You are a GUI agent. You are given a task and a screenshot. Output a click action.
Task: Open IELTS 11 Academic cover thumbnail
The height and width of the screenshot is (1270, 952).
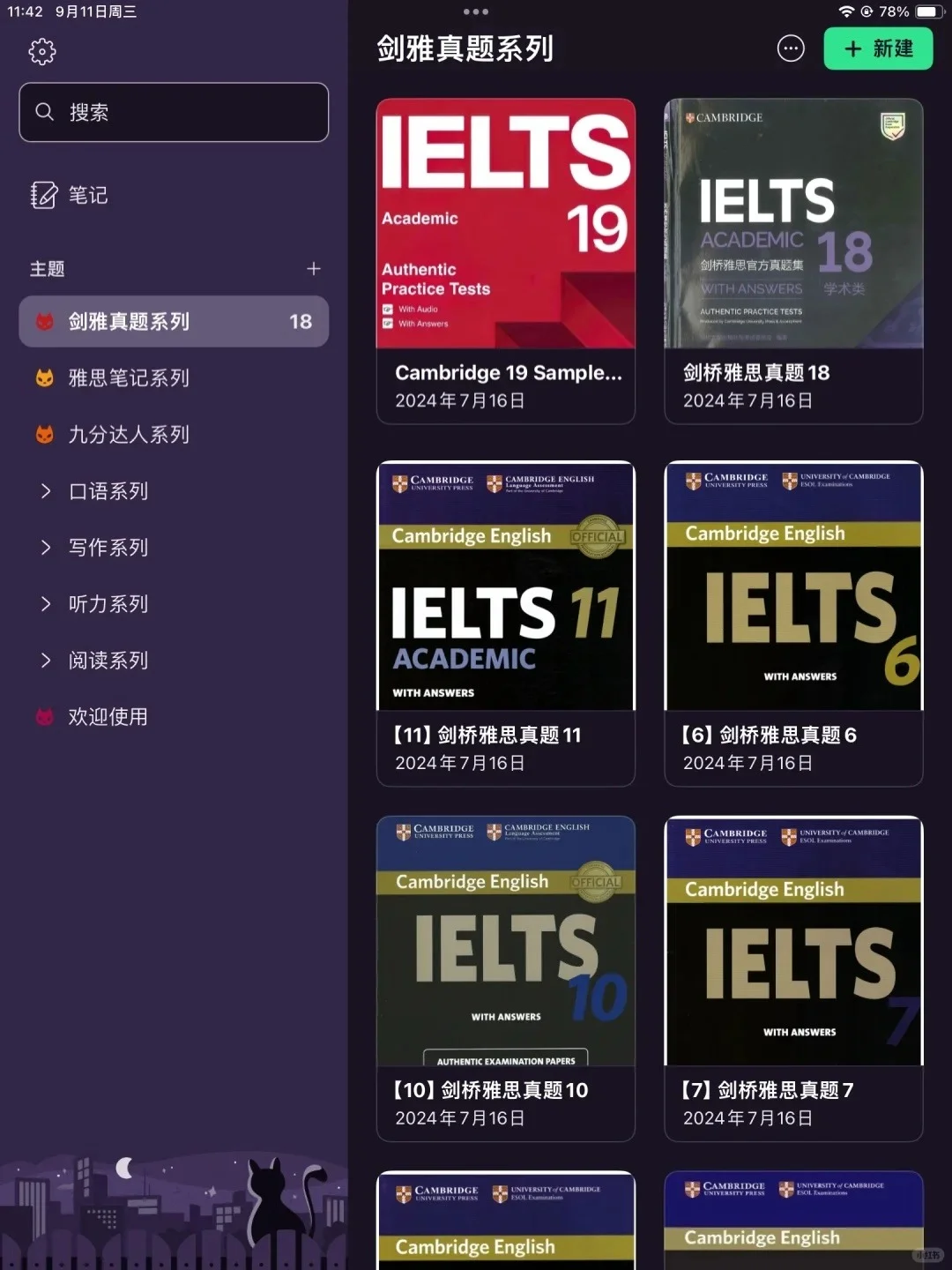coord(506,586)
